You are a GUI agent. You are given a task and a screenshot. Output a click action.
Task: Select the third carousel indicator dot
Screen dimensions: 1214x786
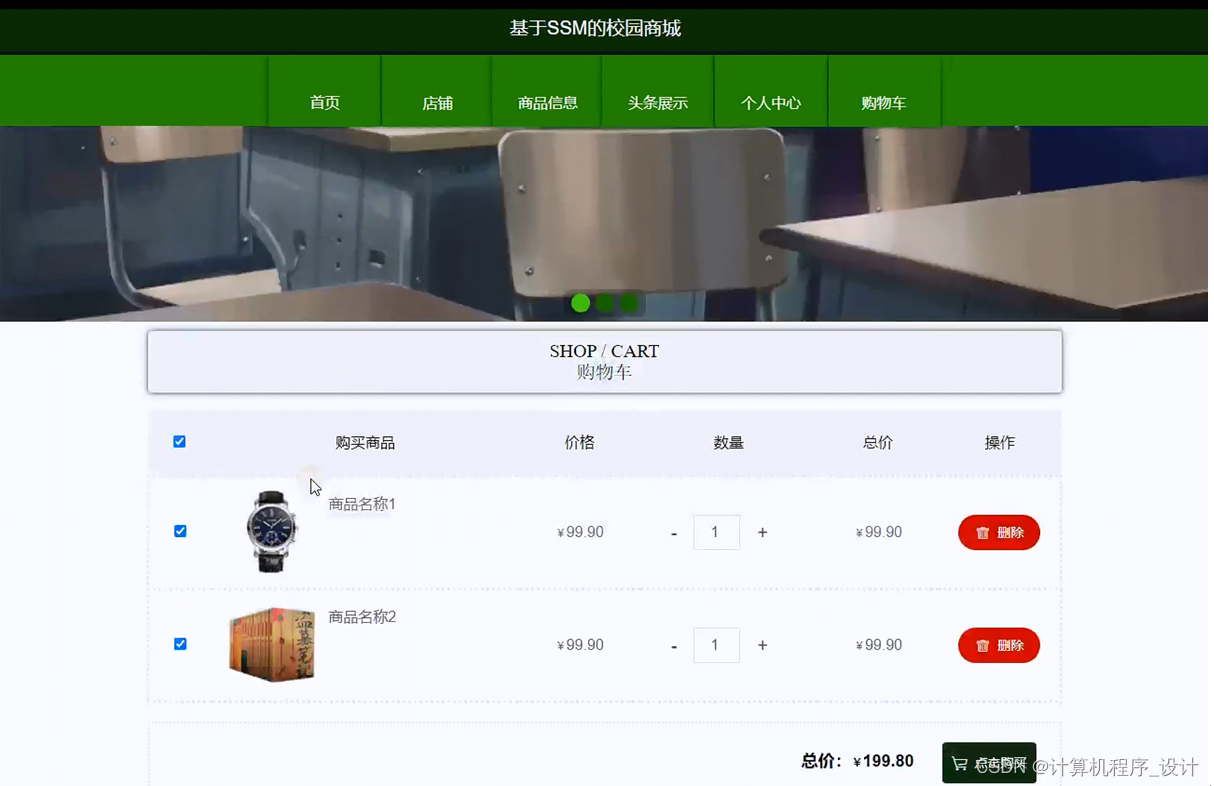coord(628,303)
